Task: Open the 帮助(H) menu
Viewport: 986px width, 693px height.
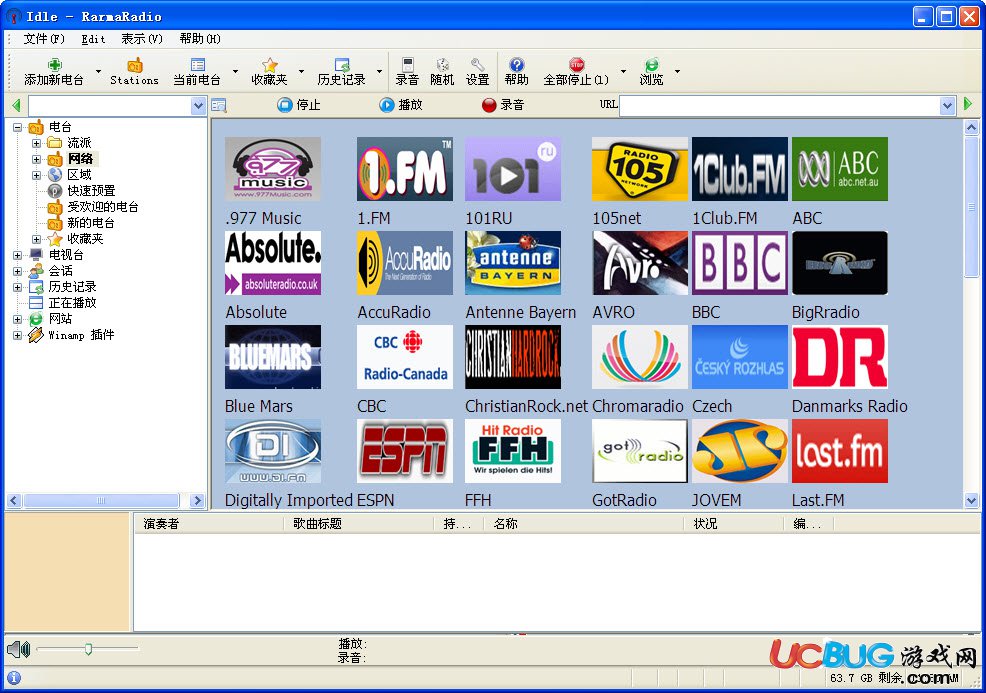Action: [200, 39]
